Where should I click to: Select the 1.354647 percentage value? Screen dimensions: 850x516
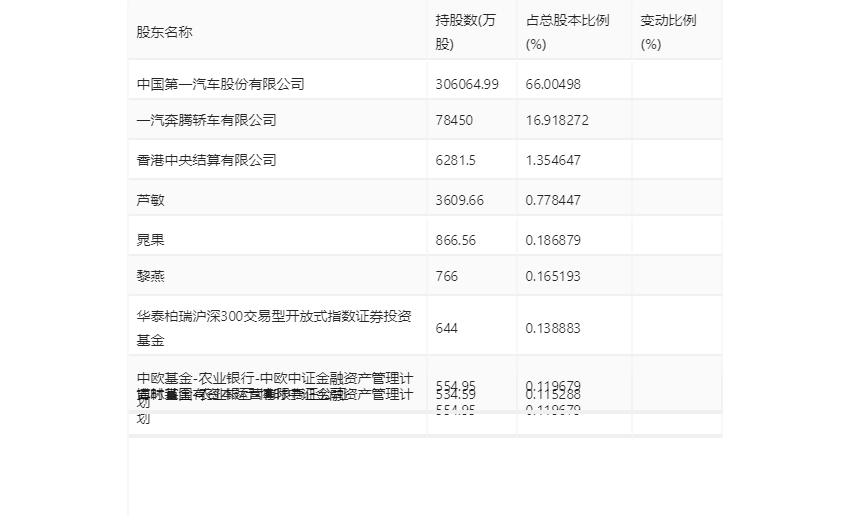pos(553,160)
